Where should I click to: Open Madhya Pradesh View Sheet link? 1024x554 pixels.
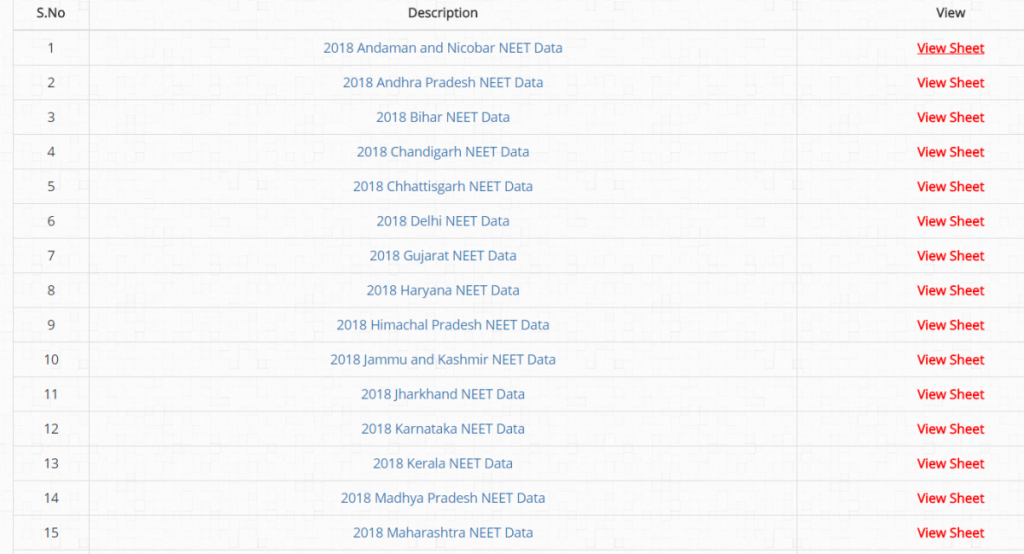[950, 498]
